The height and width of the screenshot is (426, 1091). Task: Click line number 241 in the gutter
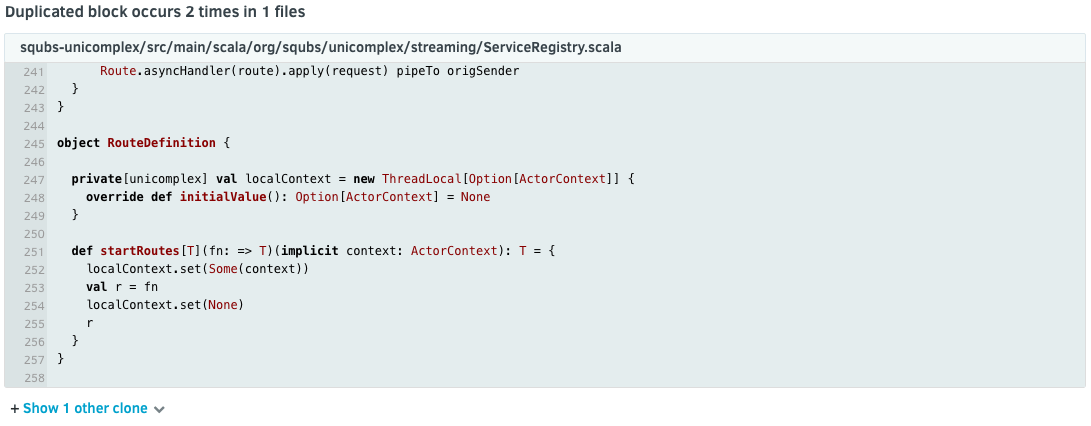coord(33,72)
